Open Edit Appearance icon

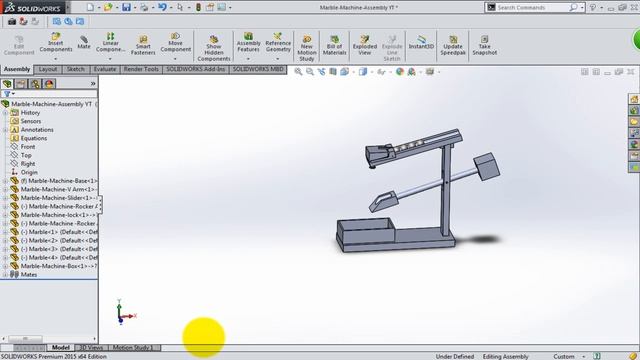[400, 72]
